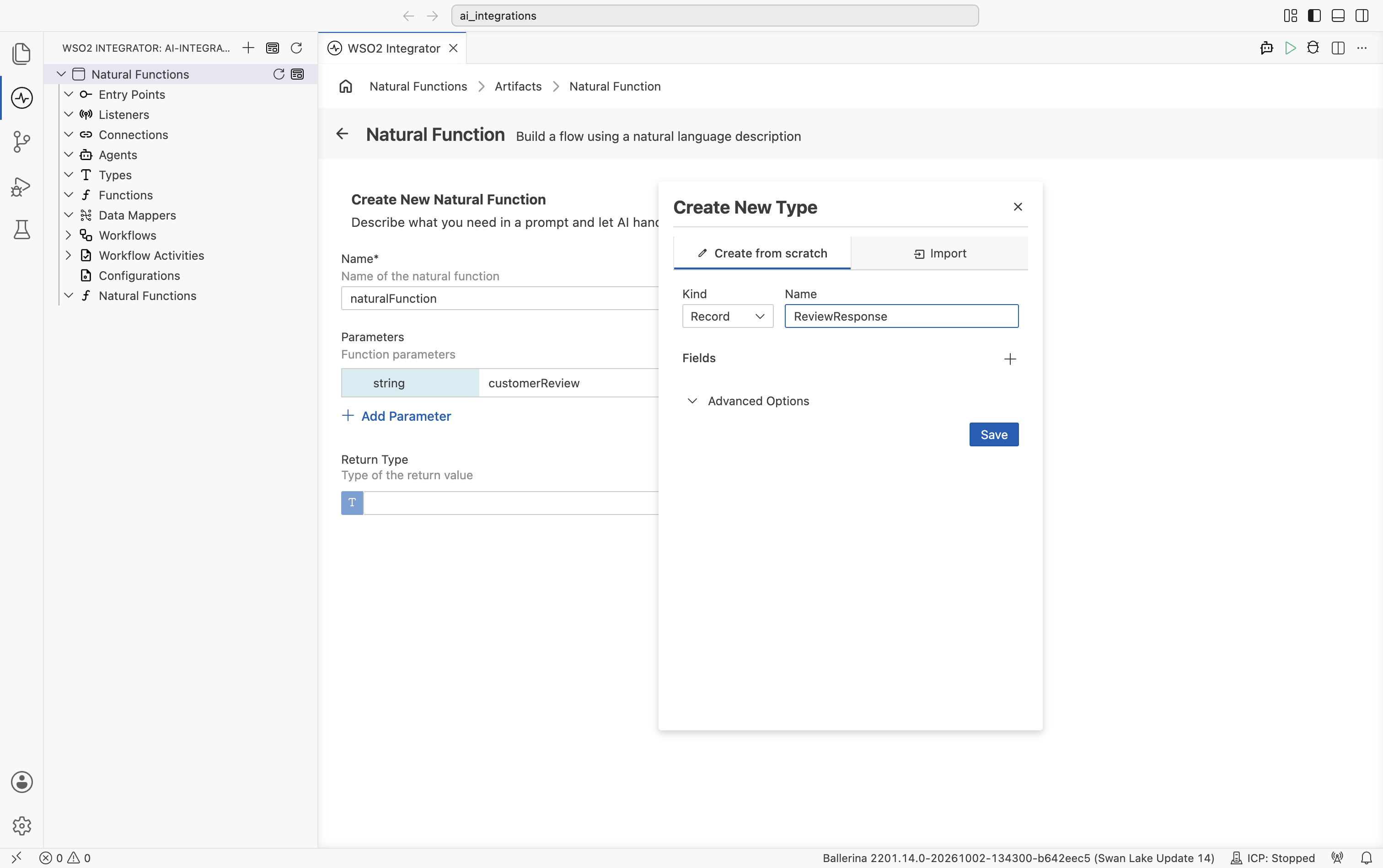Viewport: 1383px width, 868px height.
Task: Navigate back in the title bar
Action: pyautogui.click(x=408, y=16)
